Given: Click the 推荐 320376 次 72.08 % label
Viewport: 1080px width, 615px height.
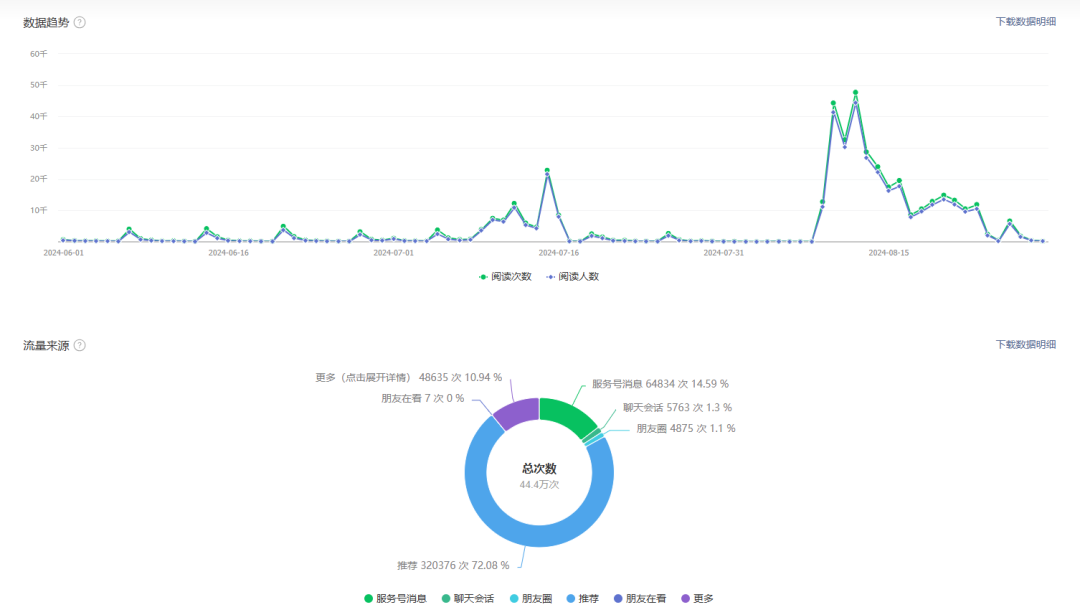Looking at the screenshot, I should [453, 565].
